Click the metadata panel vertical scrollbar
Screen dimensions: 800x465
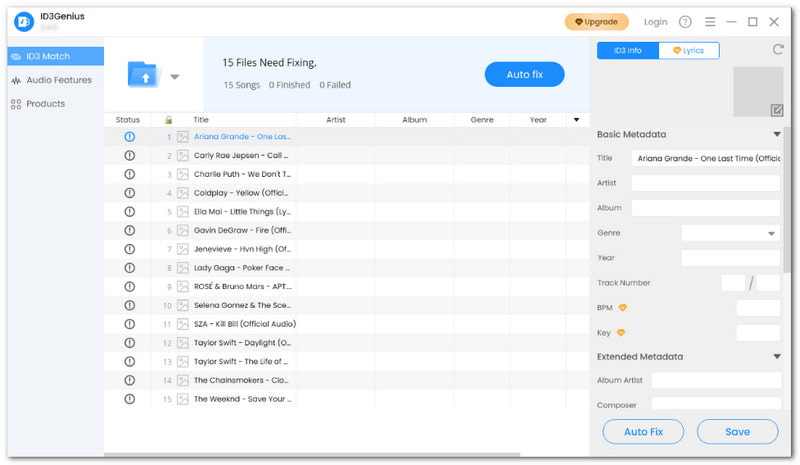(x=788, y=202)
